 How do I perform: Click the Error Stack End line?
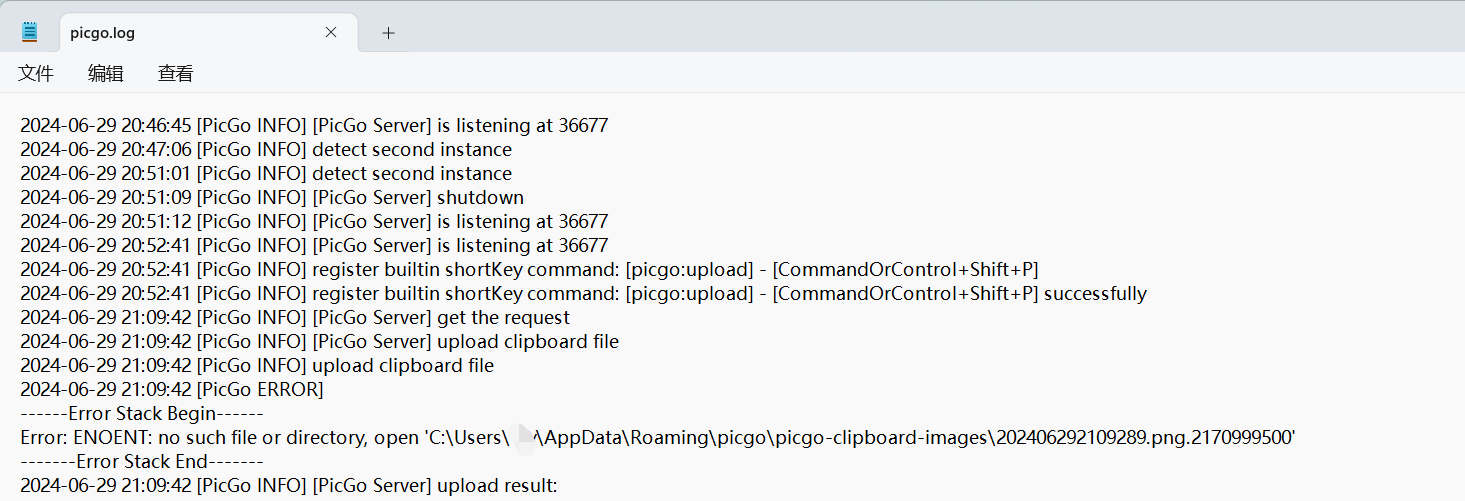pyautogui.click(x=142, y=461)
